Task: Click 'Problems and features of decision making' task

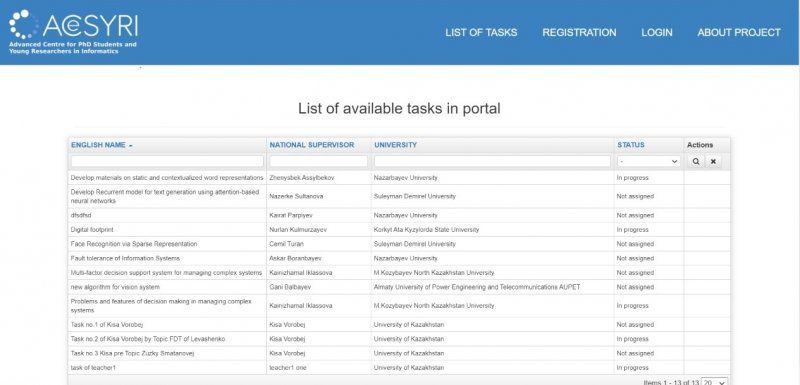Action: [161, 306]
